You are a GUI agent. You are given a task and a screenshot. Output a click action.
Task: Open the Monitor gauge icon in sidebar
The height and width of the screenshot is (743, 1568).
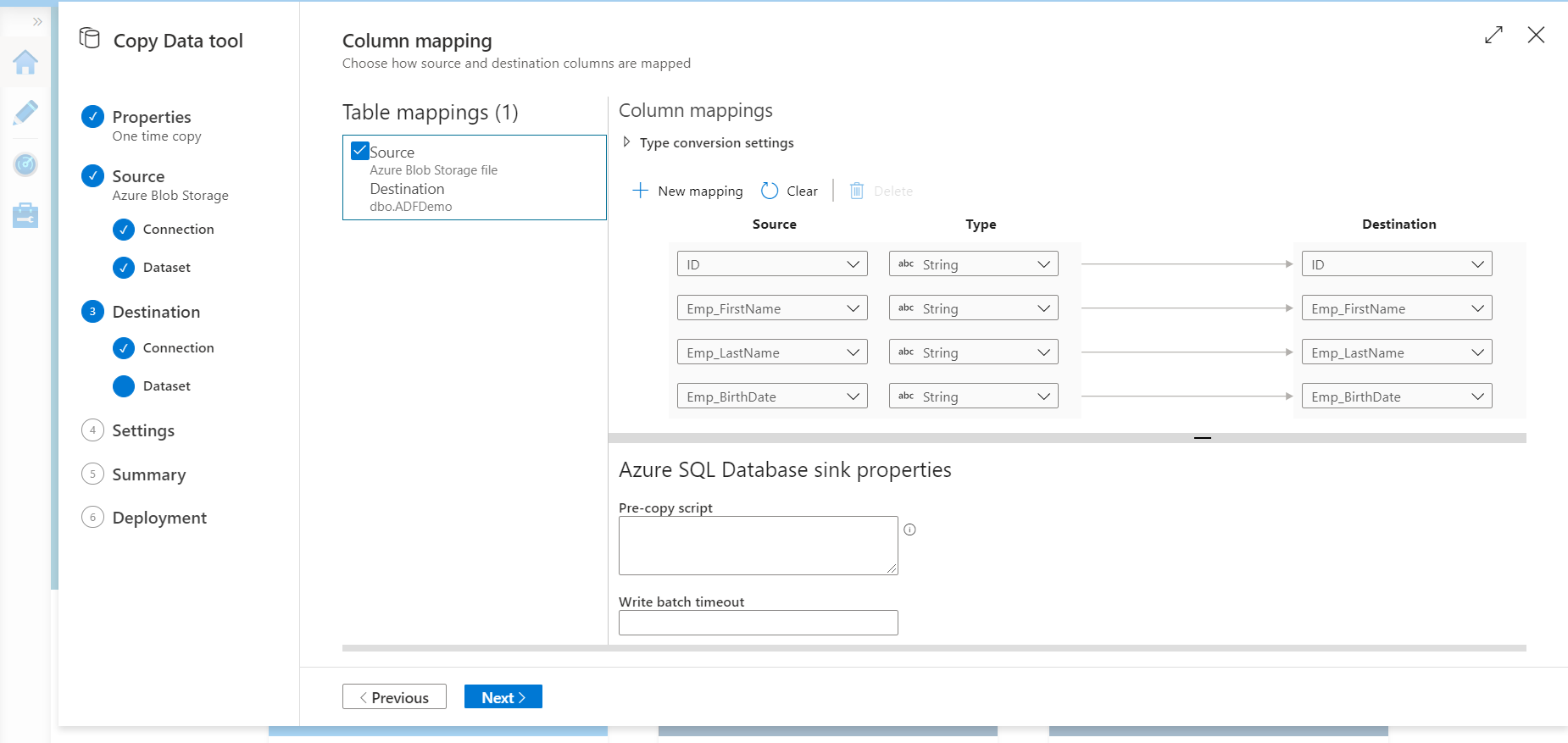click(25, 164)
